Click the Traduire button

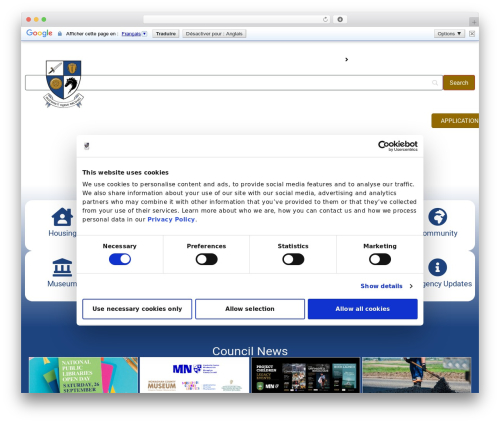[166, 34]
